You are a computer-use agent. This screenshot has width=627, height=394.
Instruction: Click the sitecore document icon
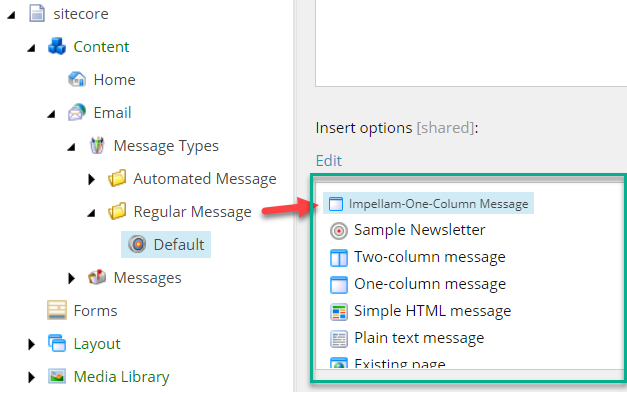pos(37,13)
